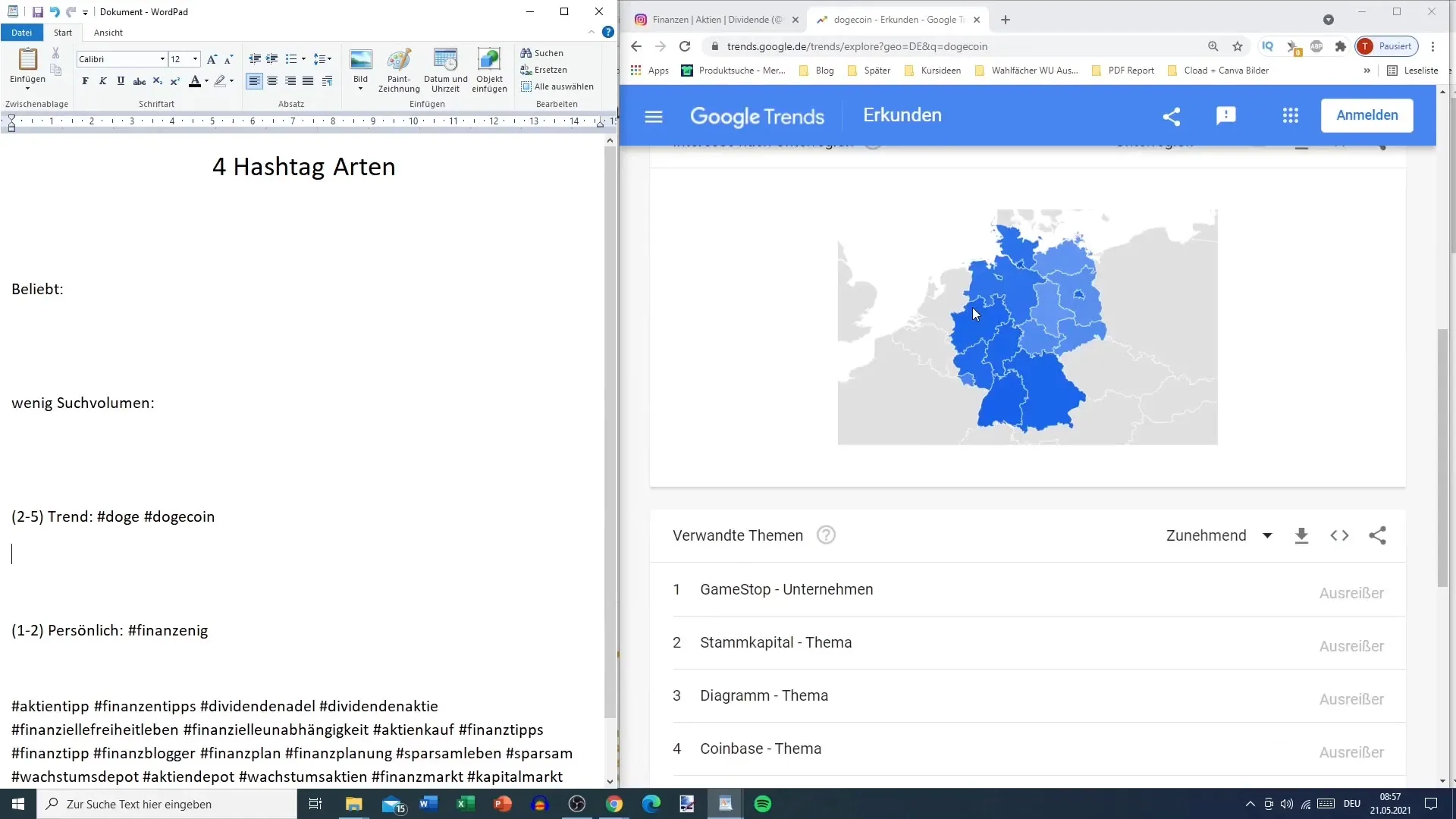This screenshot has width=1456, height=819.
Task: Click Anmelden sign-in button
Action: [x=1367, y=115]
